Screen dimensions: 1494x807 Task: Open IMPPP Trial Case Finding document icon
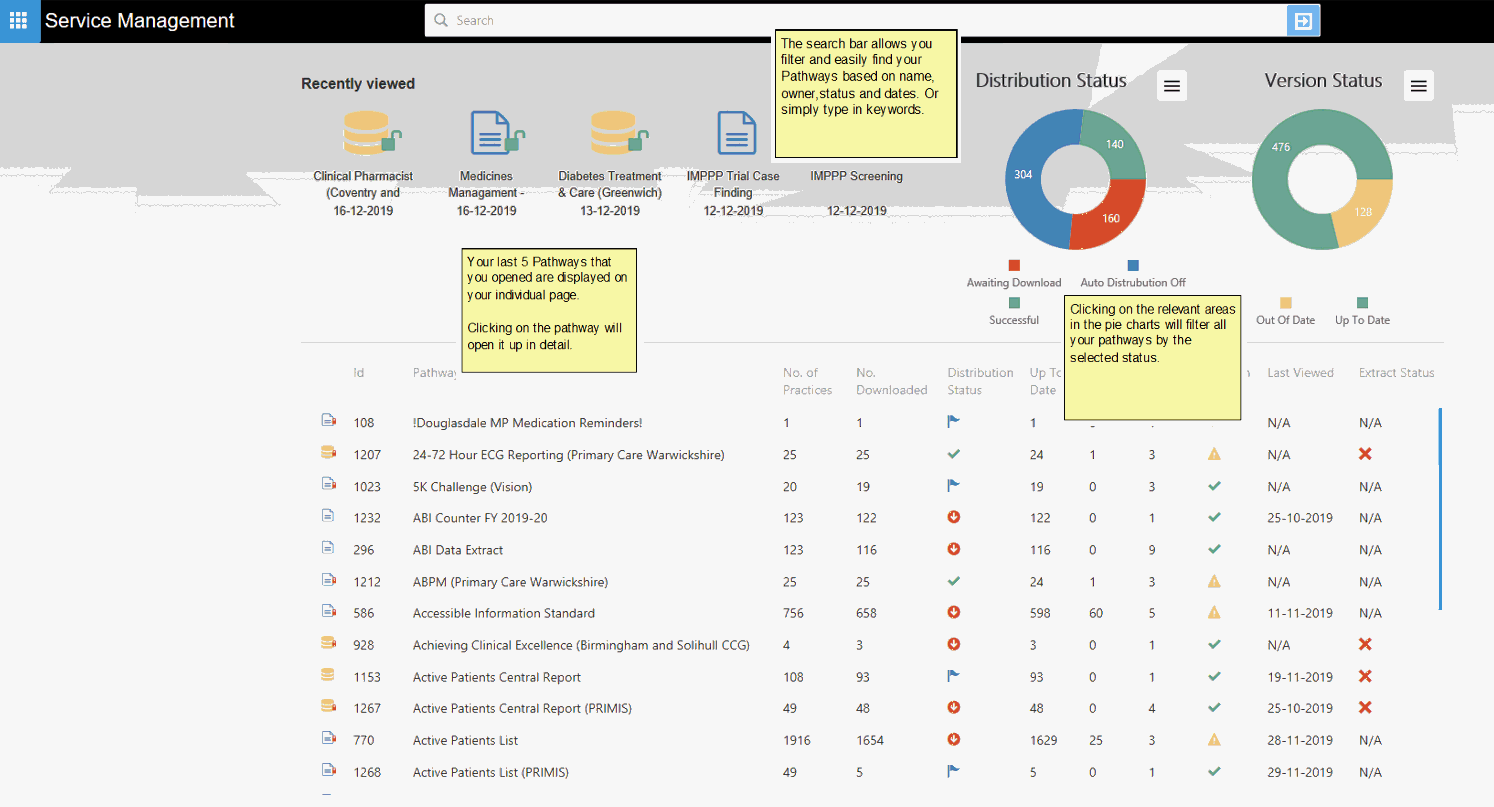(x=736, y=134)
